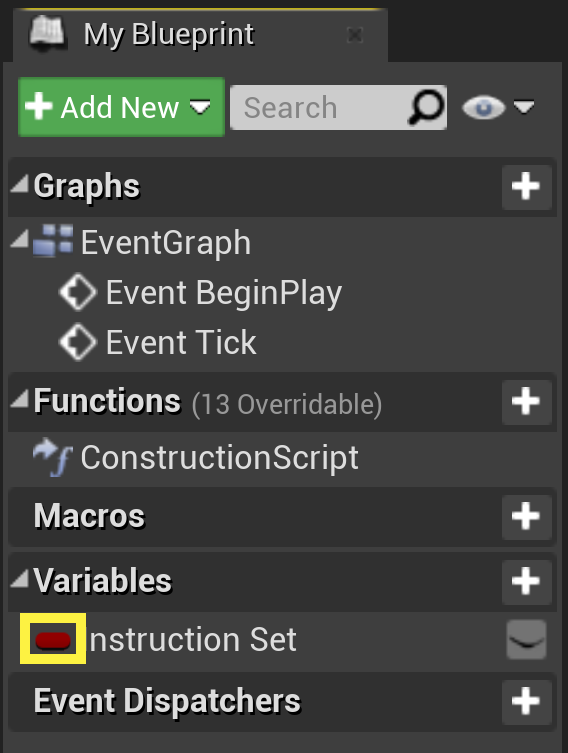Add a new graph with plus button

click(x=526, y=186)
